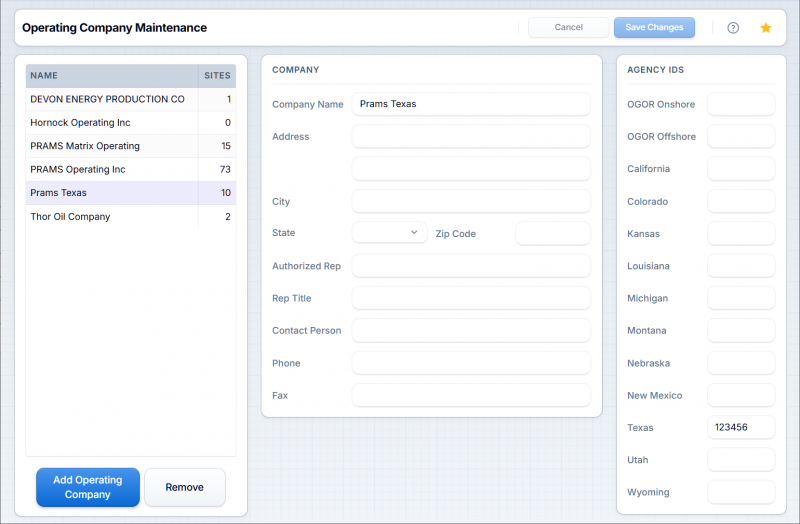The image size is (800, 524).
Task: Click the Michigan agency ID field
Action: pos(741,298)
